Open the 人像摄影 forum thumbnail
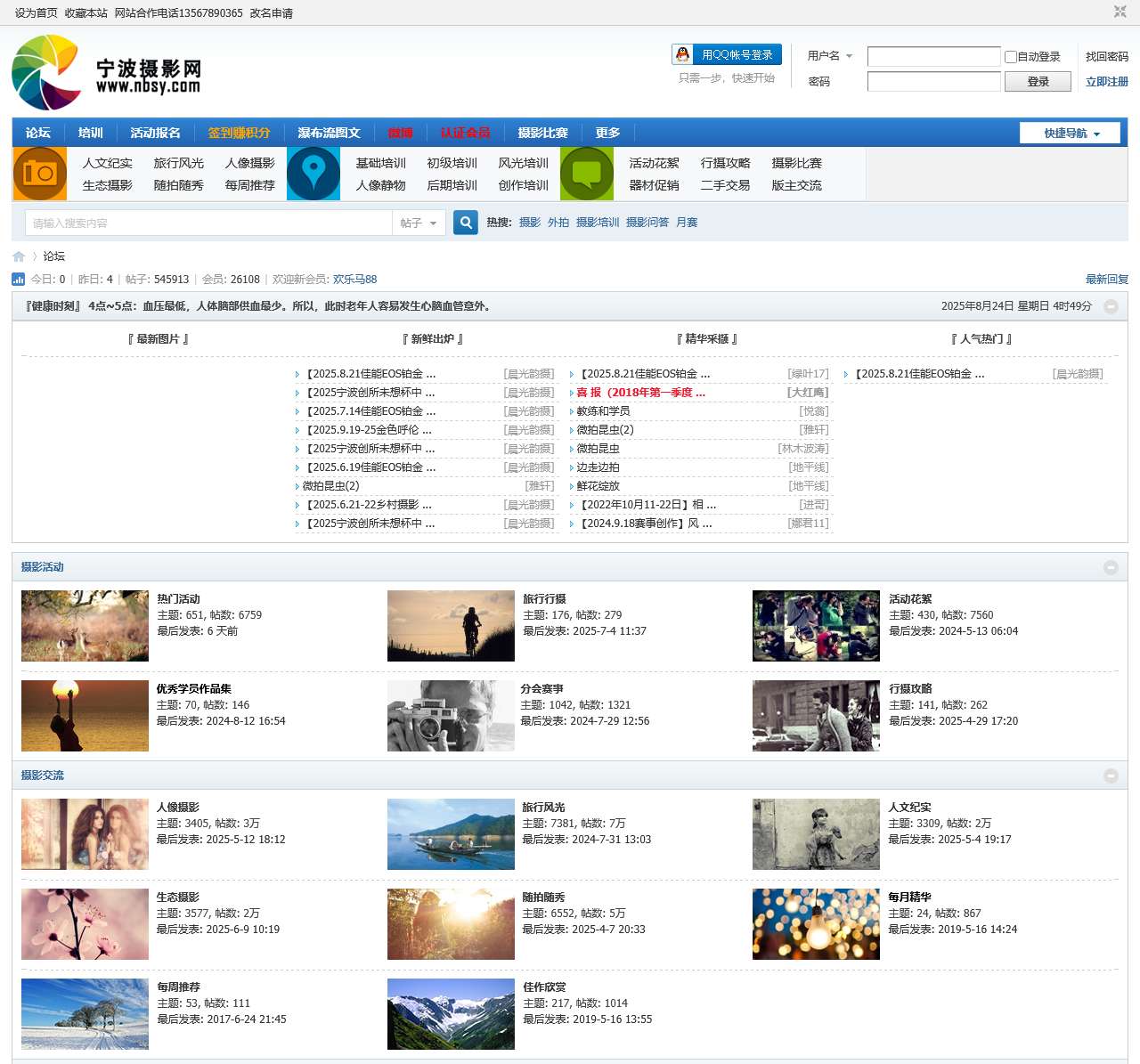This screenshot has width=1140, height=1064. (x=85, y=834)
